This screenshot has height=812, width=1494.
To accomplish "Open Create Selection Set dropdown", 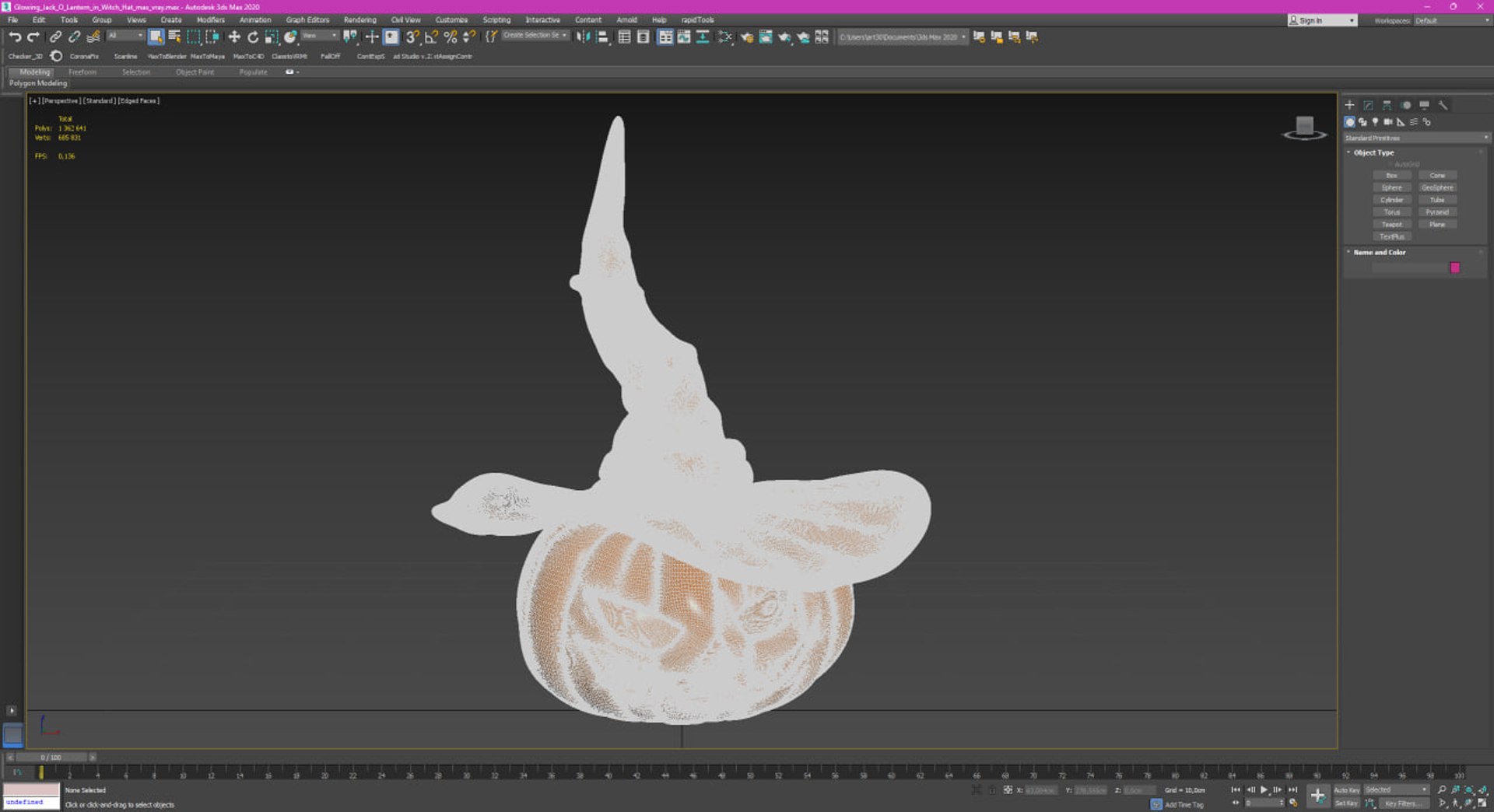I will pyautogui.click(x=535, y=36).
